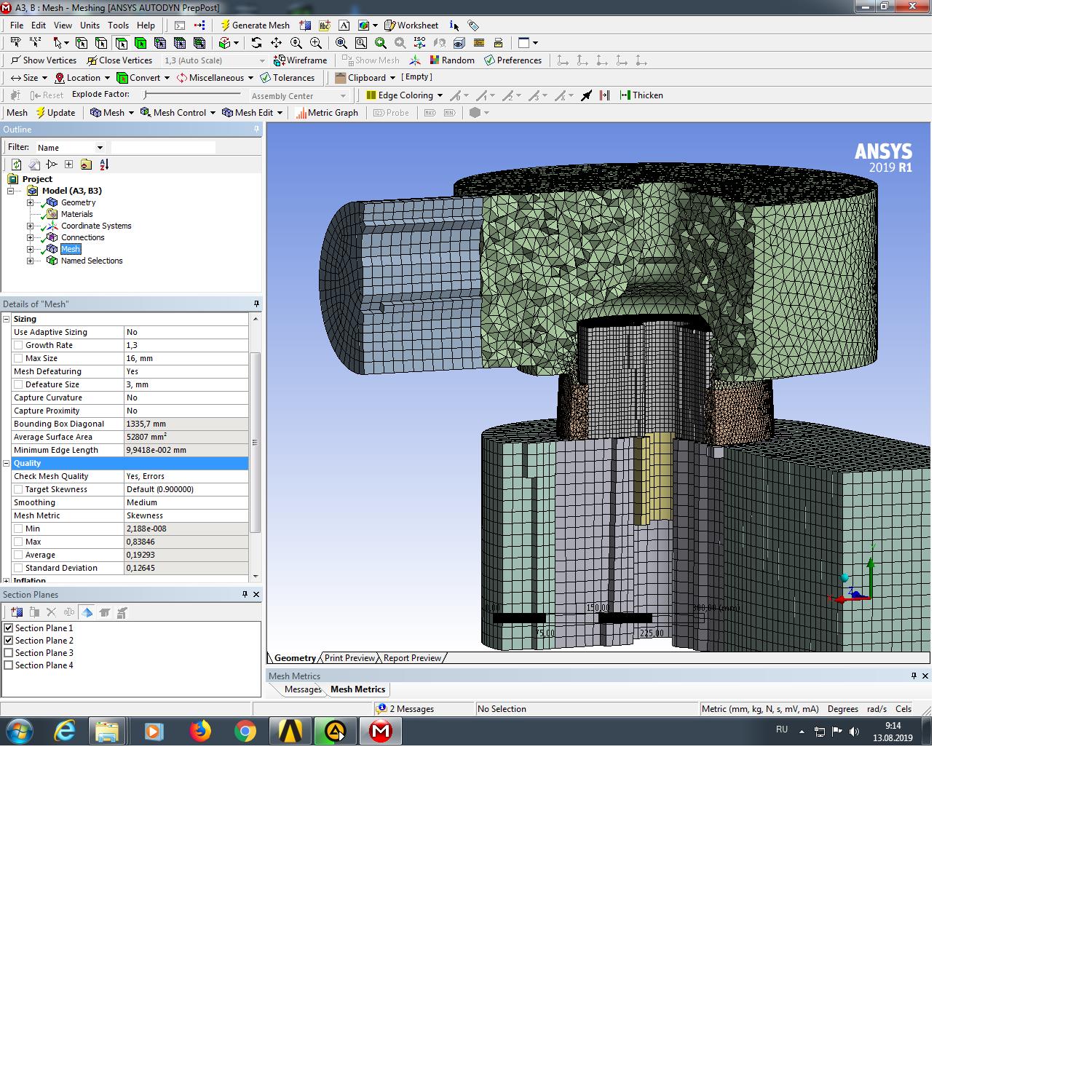Open the Mesh Control dropdown menu
Screen dimensions: 1092x1092
178,113
